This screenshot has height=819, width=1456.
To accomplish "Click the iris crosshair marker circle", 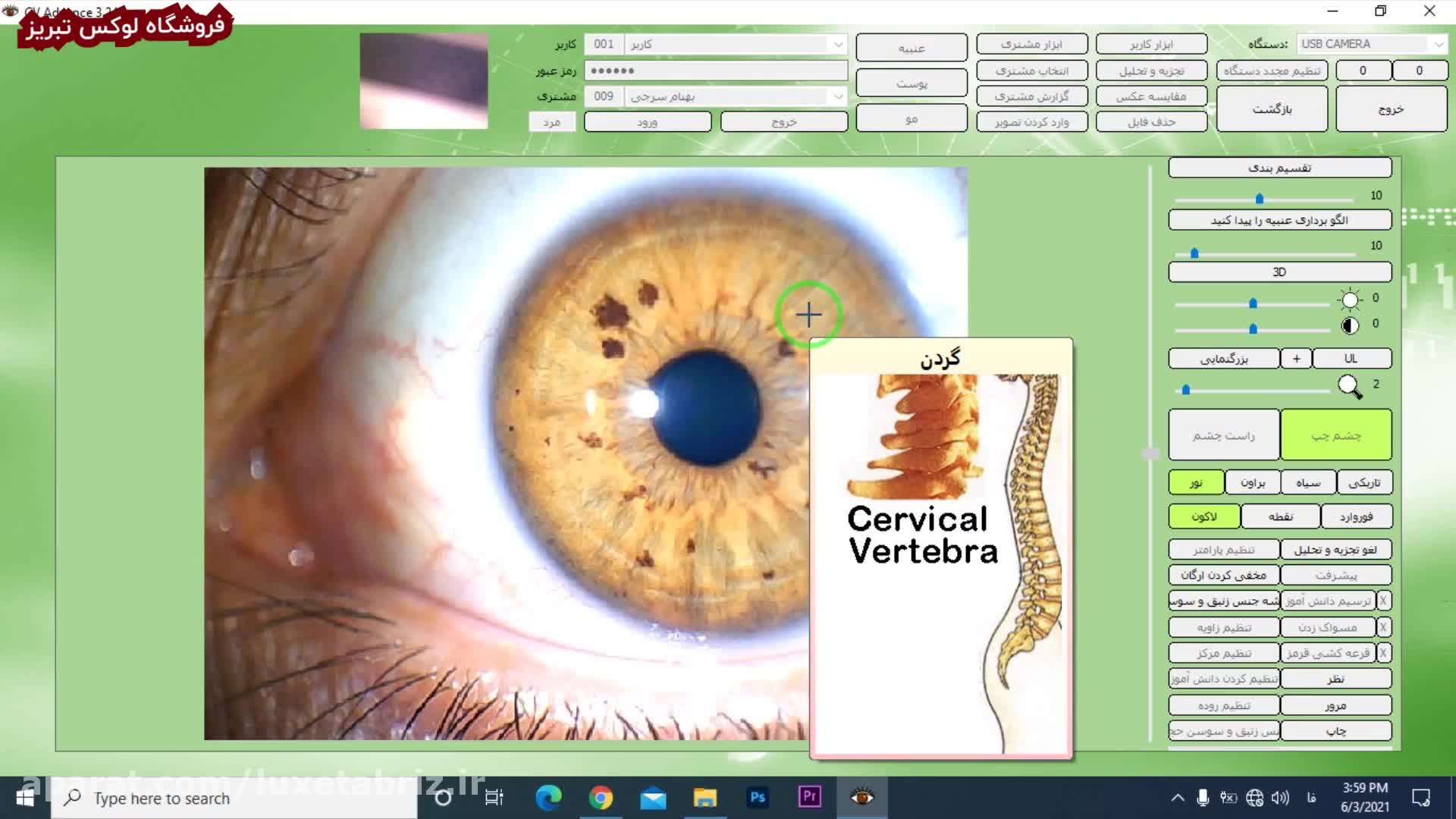I will [x=808, y=315].
